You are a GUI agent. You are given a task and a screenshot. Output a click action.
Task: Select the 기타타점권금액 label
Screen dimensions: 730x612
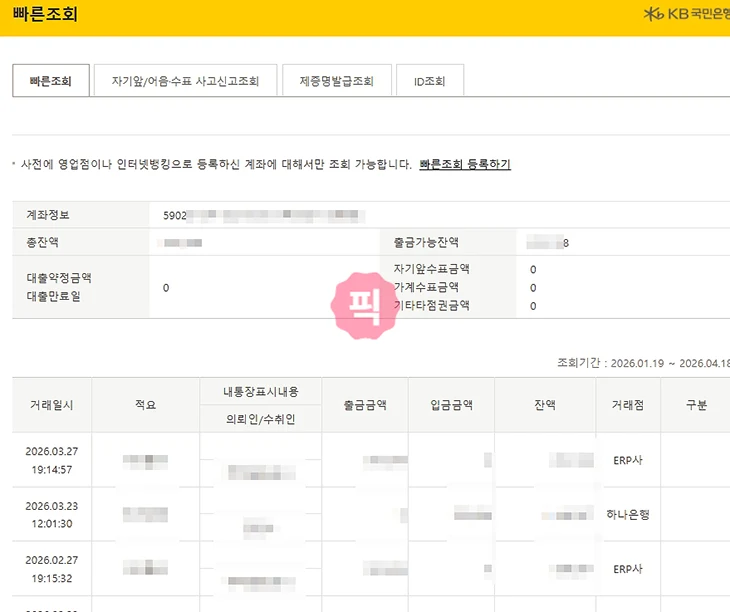tap(432, 305)
